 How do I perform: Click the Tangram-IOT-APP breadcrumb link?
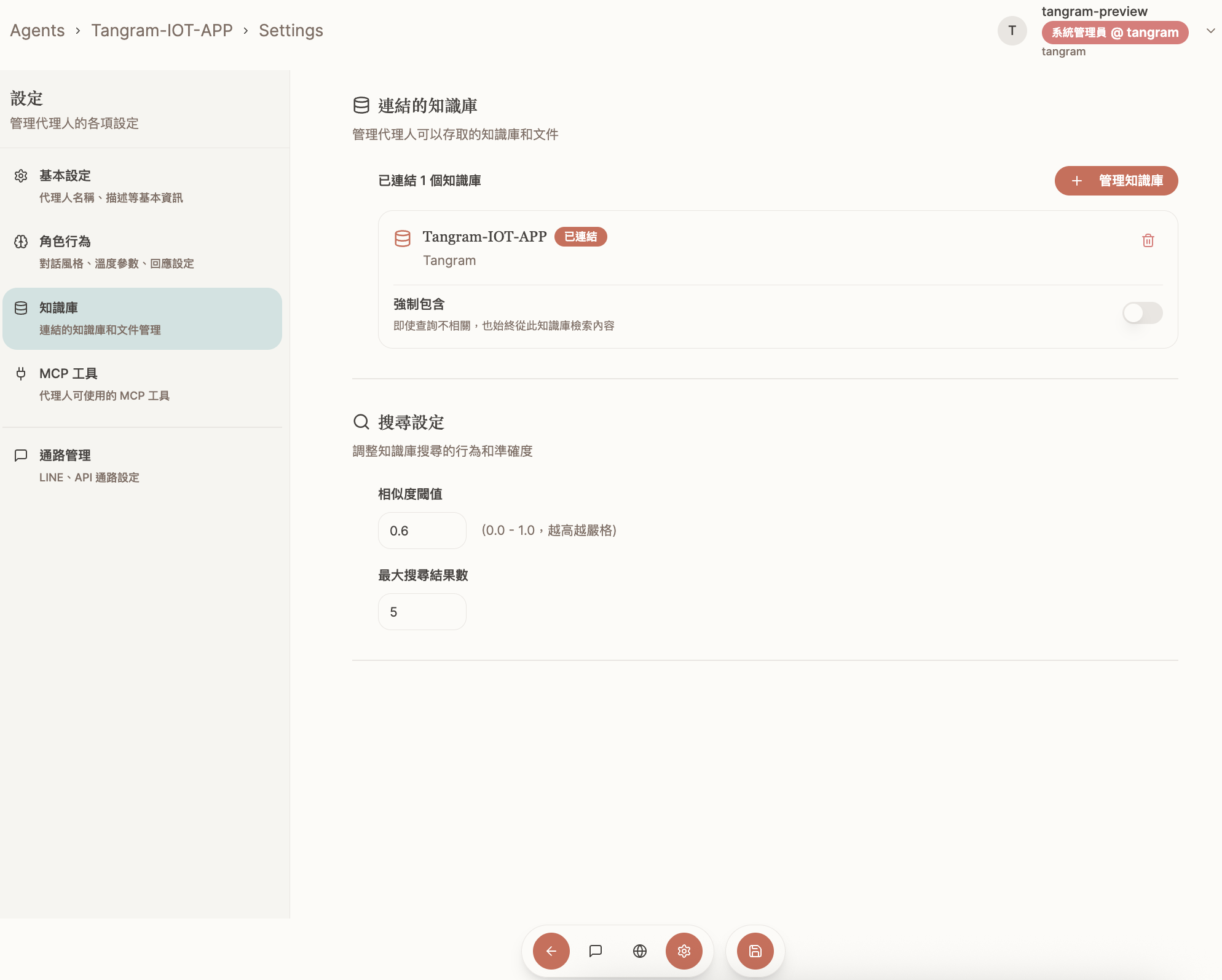[162, 31]
